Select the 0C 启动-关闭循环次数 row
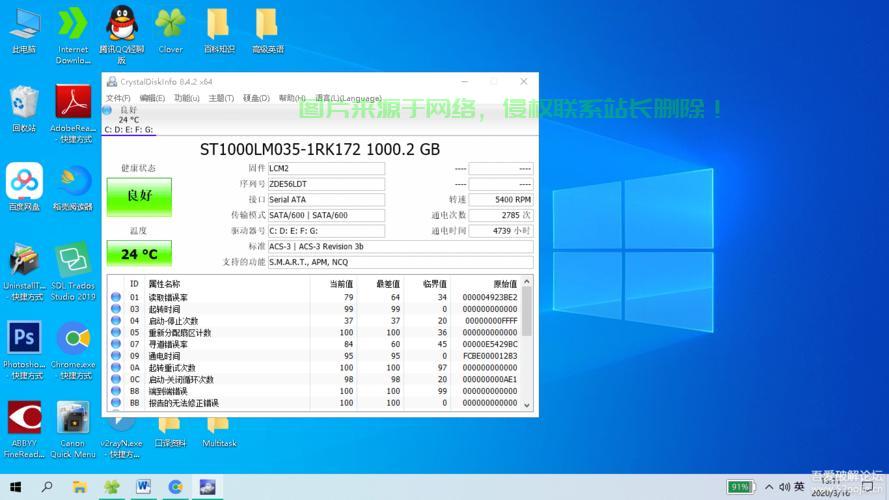The image size is (889, 500). 314,379
